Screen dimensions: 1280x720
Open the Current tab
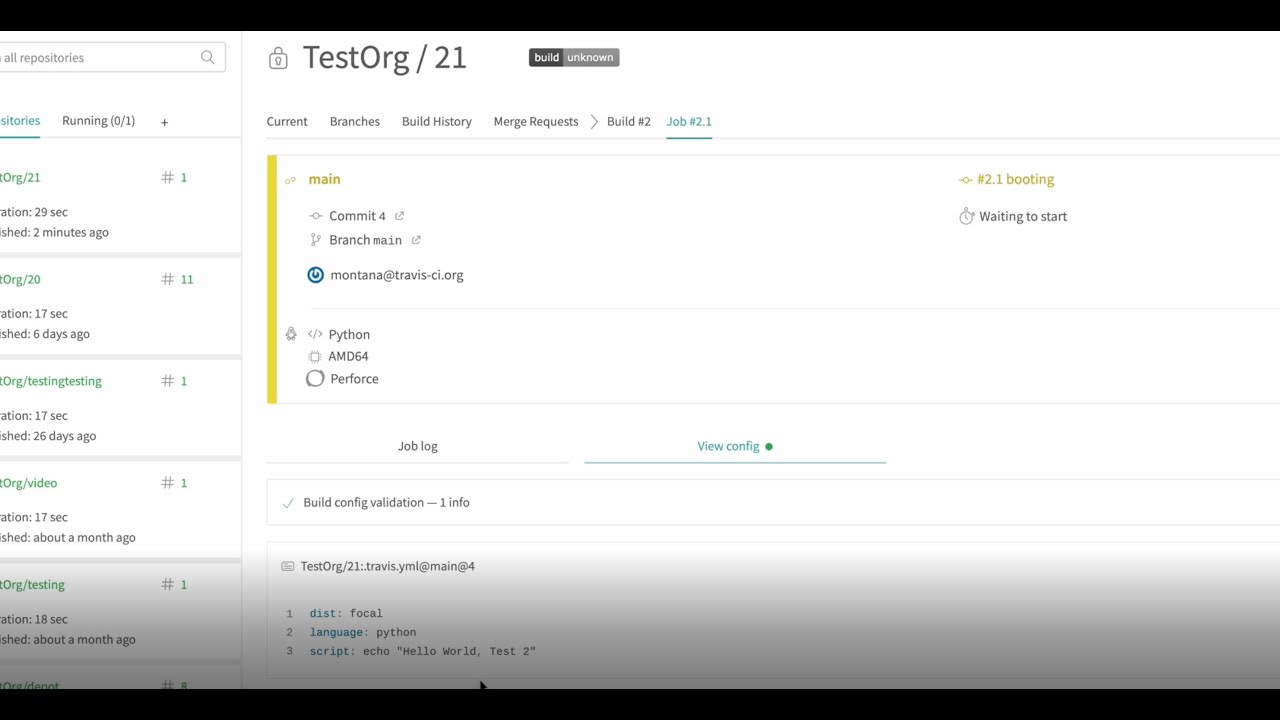[x=287, y=121]
